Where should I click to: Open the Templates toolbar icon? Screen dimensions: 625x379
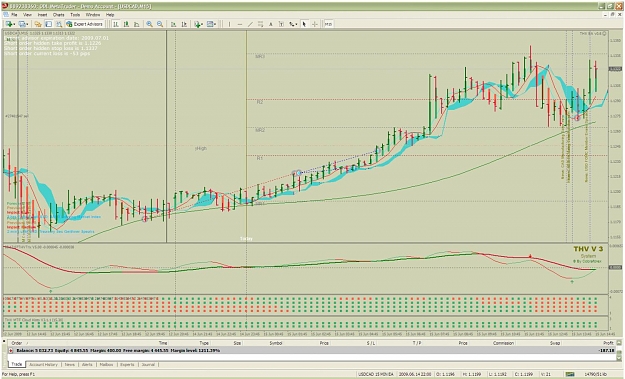point(210,24)
